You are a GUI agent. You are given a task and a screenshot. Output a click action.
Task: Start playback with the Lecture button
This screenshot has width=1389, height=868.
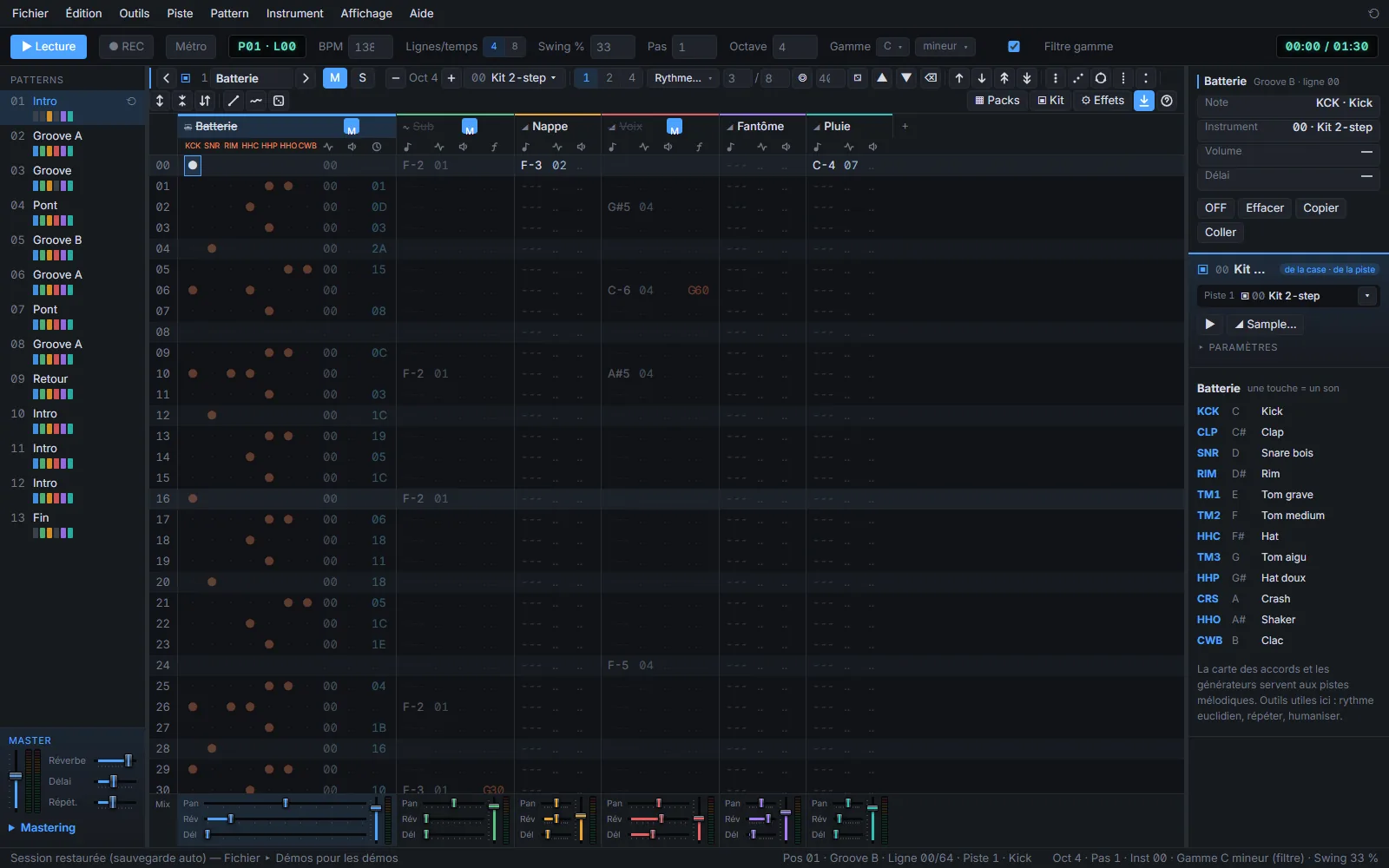click(x=49, y=47)
